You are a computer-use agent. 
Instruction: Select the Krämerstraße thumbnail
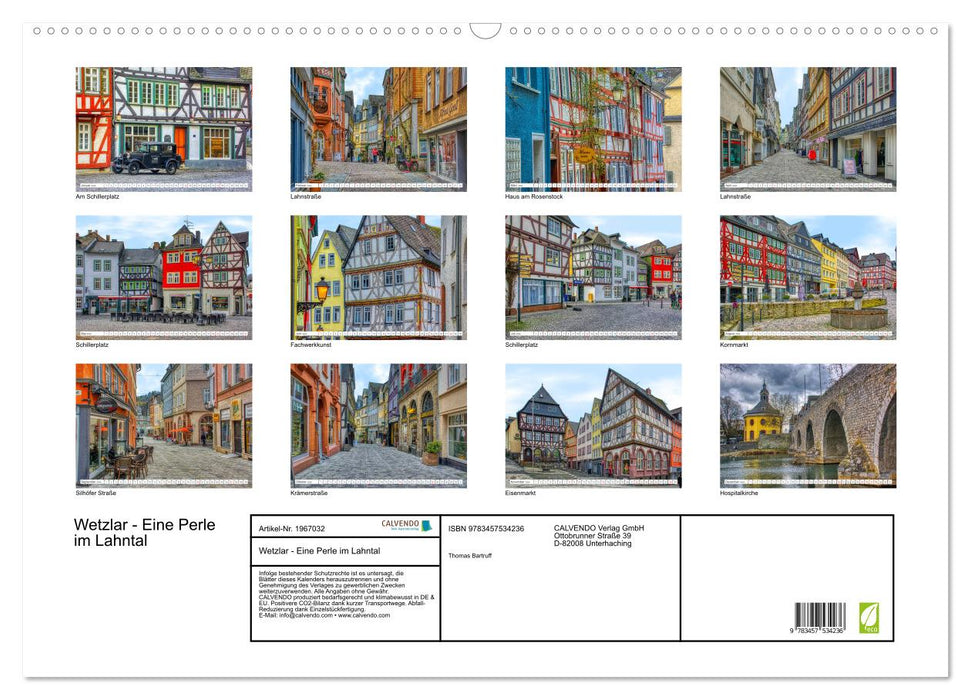[378, 425]
